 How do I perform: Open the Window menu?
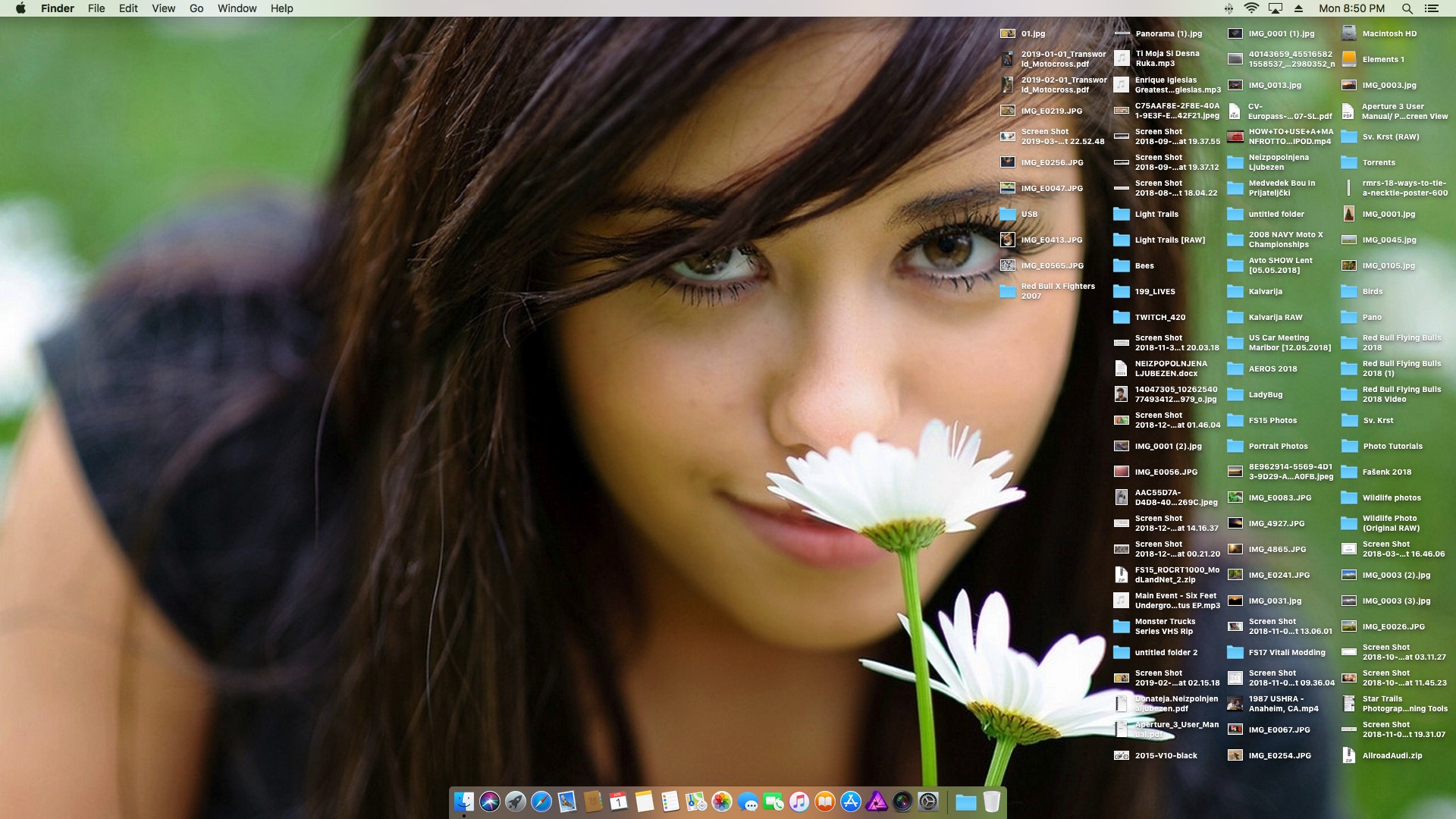237,8
